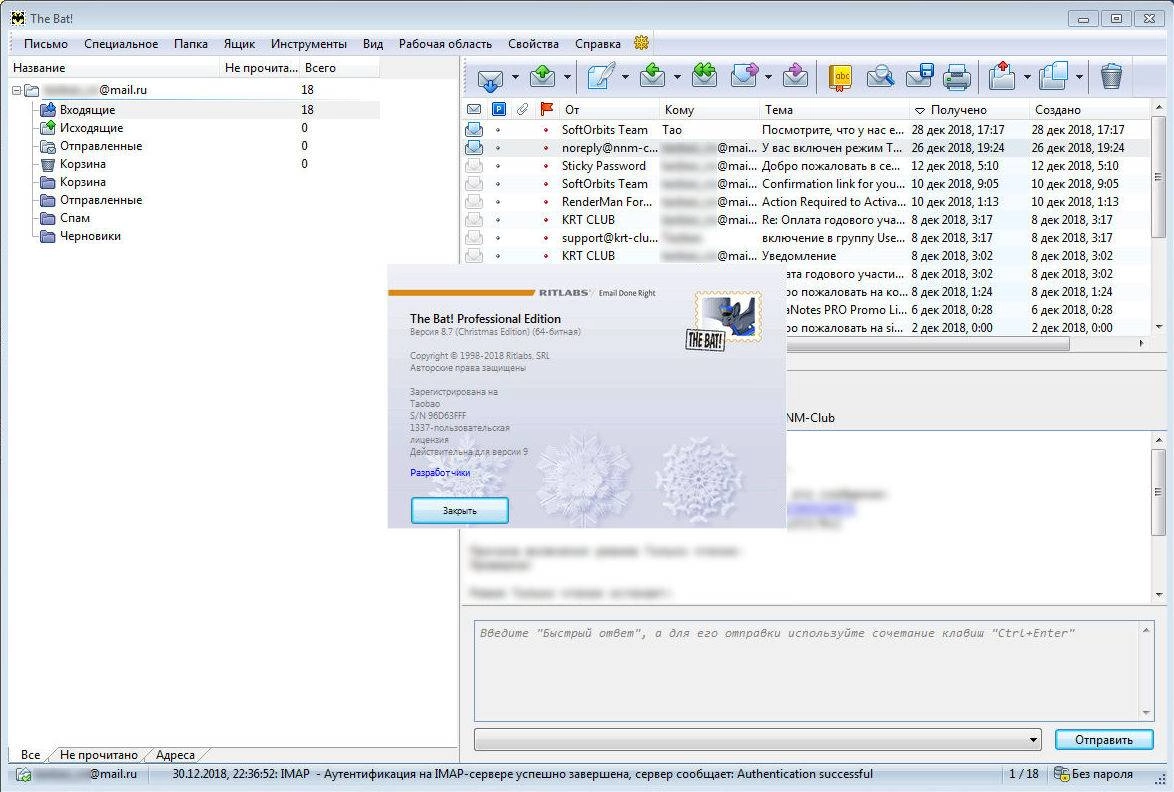Click the gear icon after Справка menu

(x=641, y=43)
